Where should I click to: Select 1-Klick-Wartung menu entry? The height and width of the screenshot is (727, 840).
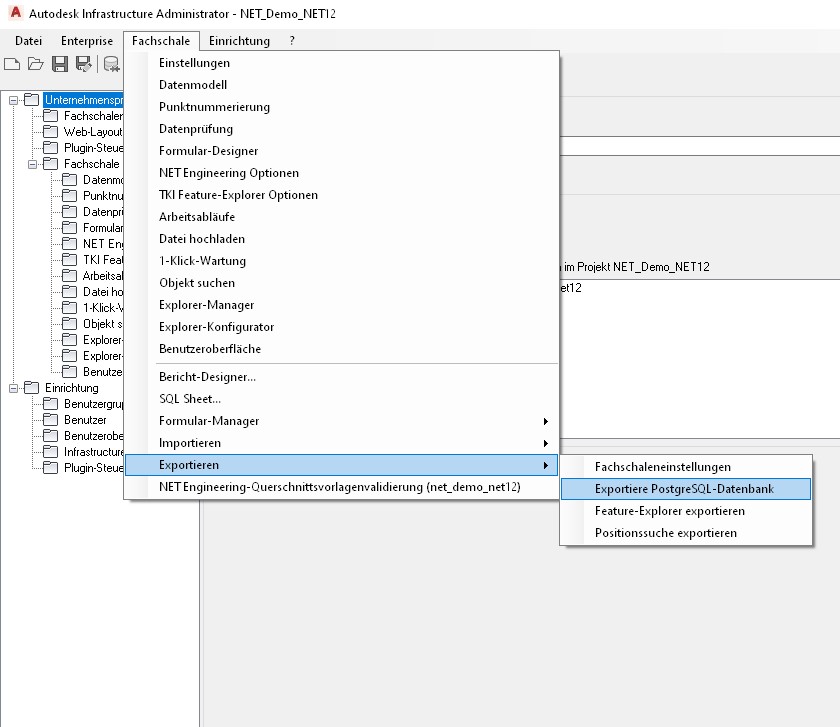[342, 261]
